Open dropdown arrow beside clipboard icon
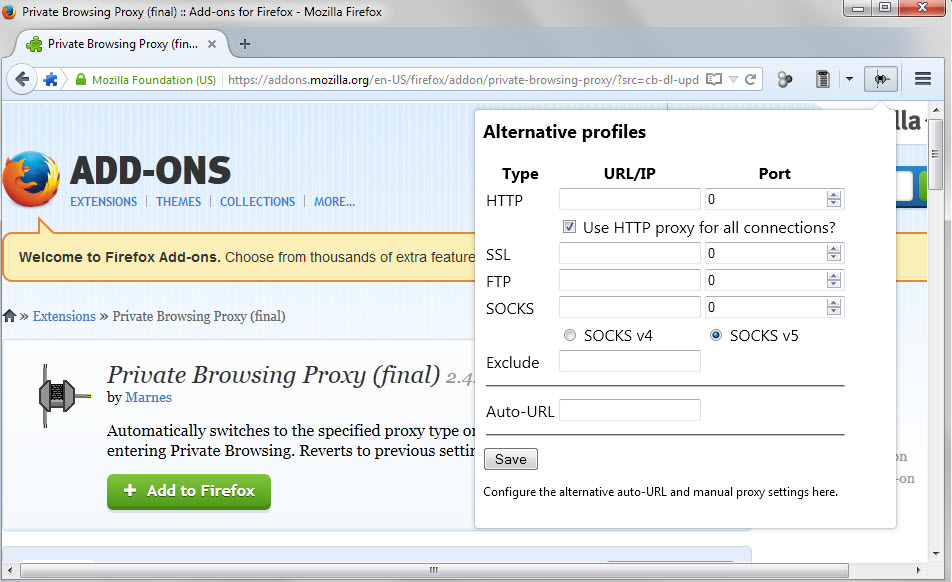 click(x=849, y=79)
